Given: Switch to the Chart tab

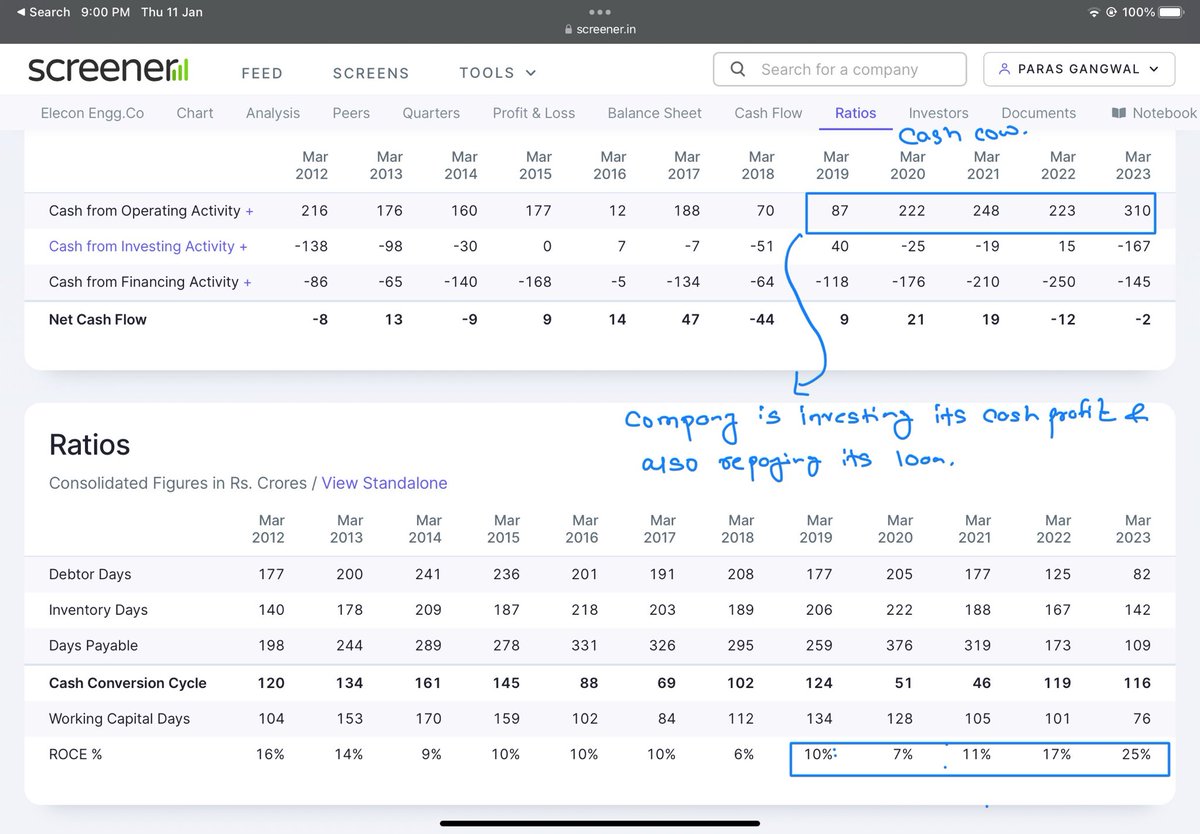Looking at the screenshot, I should pyautogui.click(x=195, y=113).
